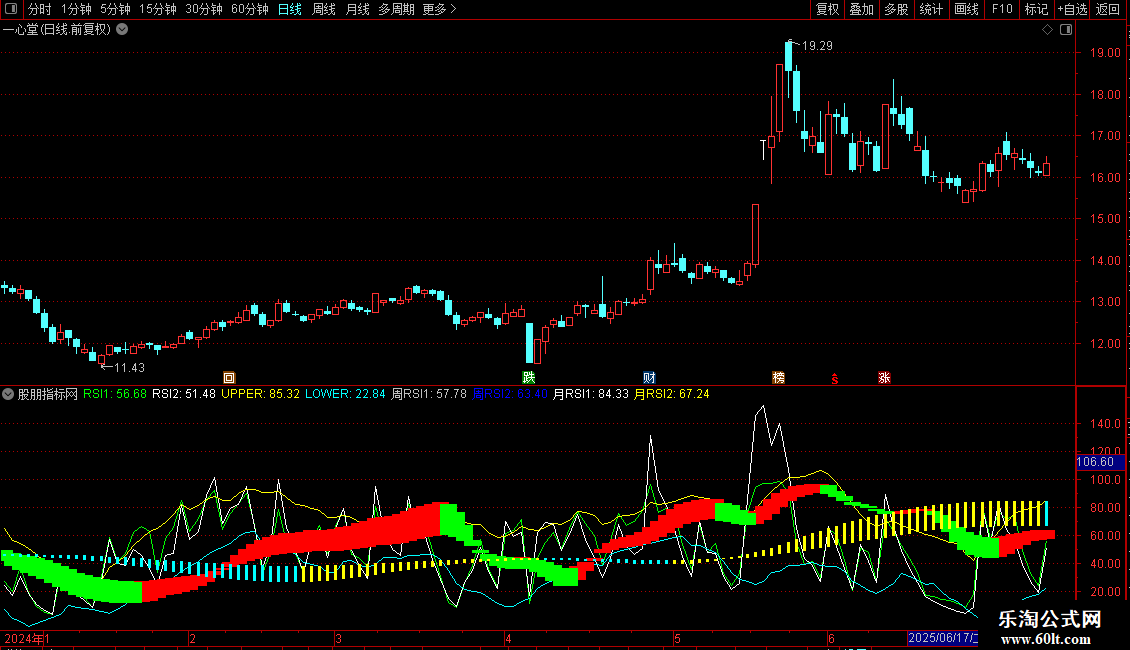Add stock via +自选 button
This screenshot has width=1130, height=650.
[1072, 9]
